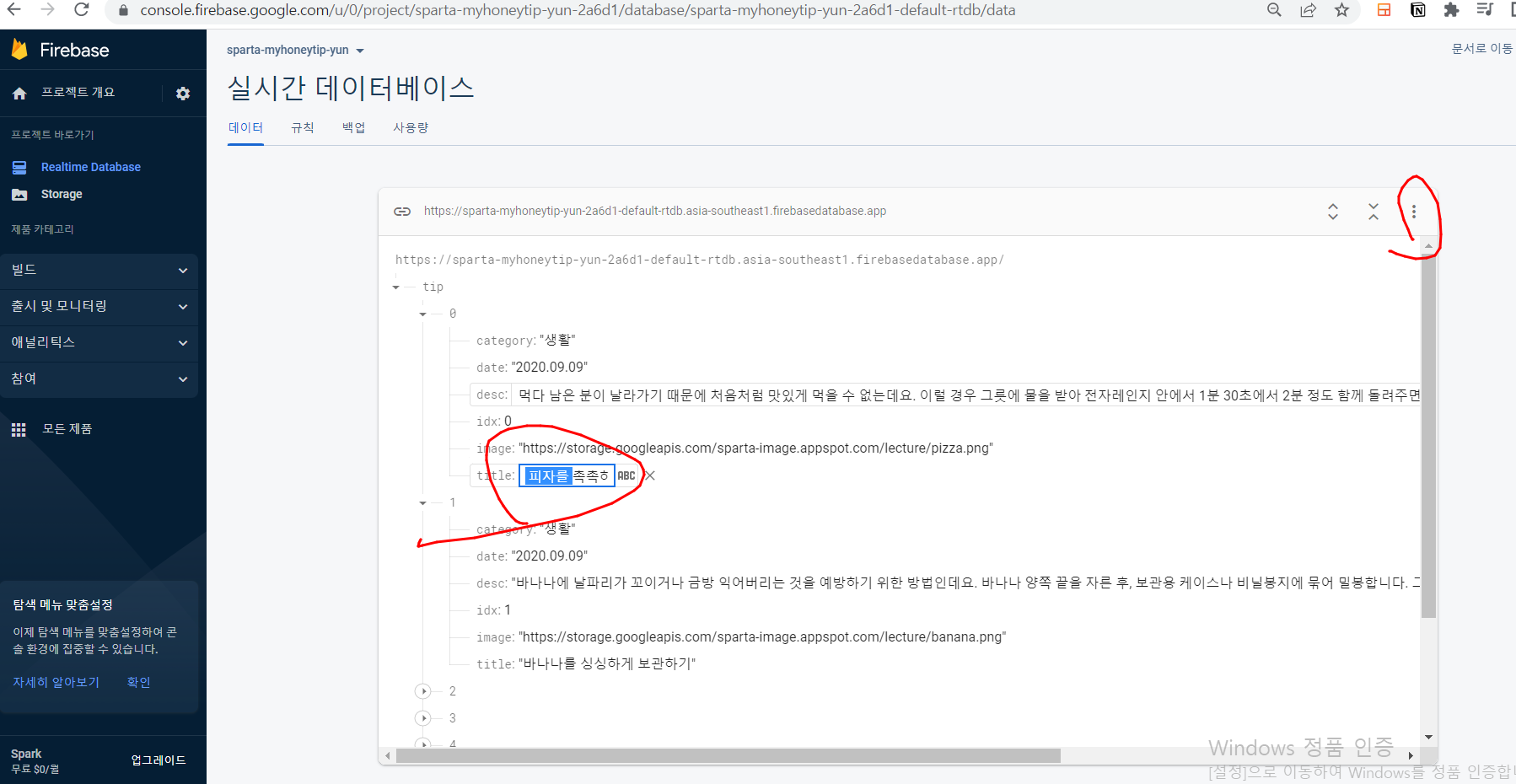Click 모든 제품 link
Image resolution: width=1516 pixels, height=784 pixels.
(x=67, y=429)
